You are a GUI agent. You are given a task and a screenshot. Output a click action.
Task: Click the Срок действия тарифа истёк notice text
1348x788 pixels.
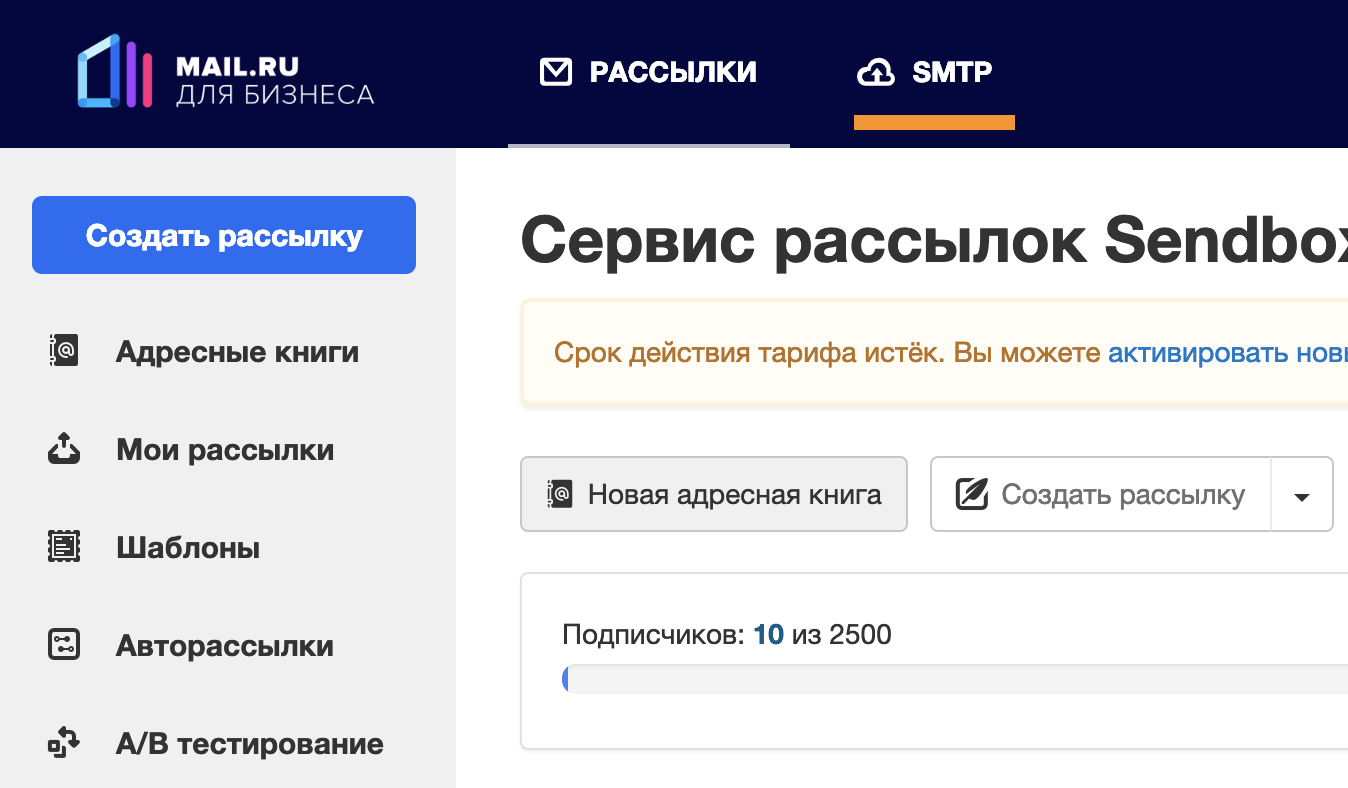pos(748,352)
